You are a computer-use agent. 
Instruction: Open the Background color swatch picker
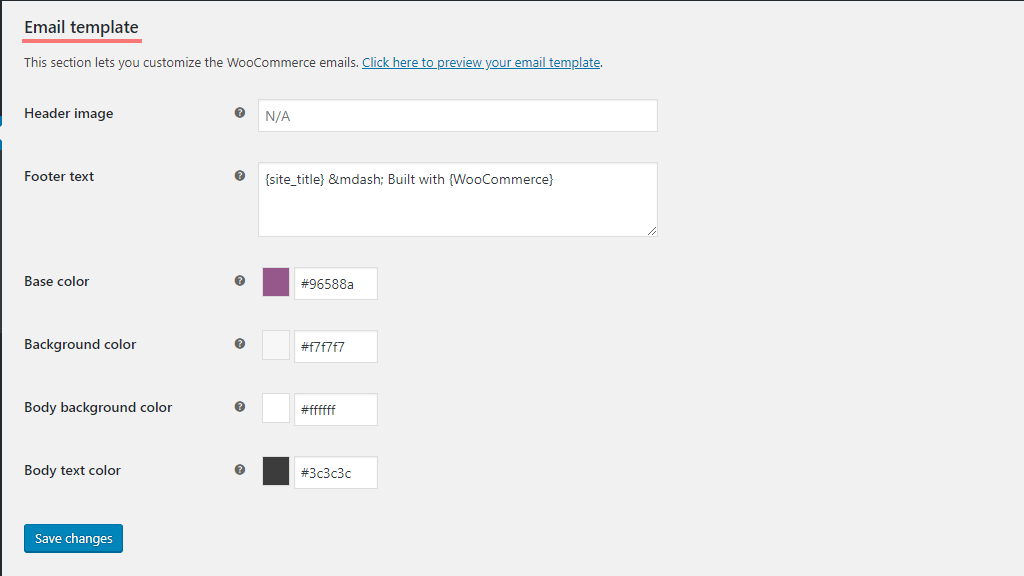(276, 345)
